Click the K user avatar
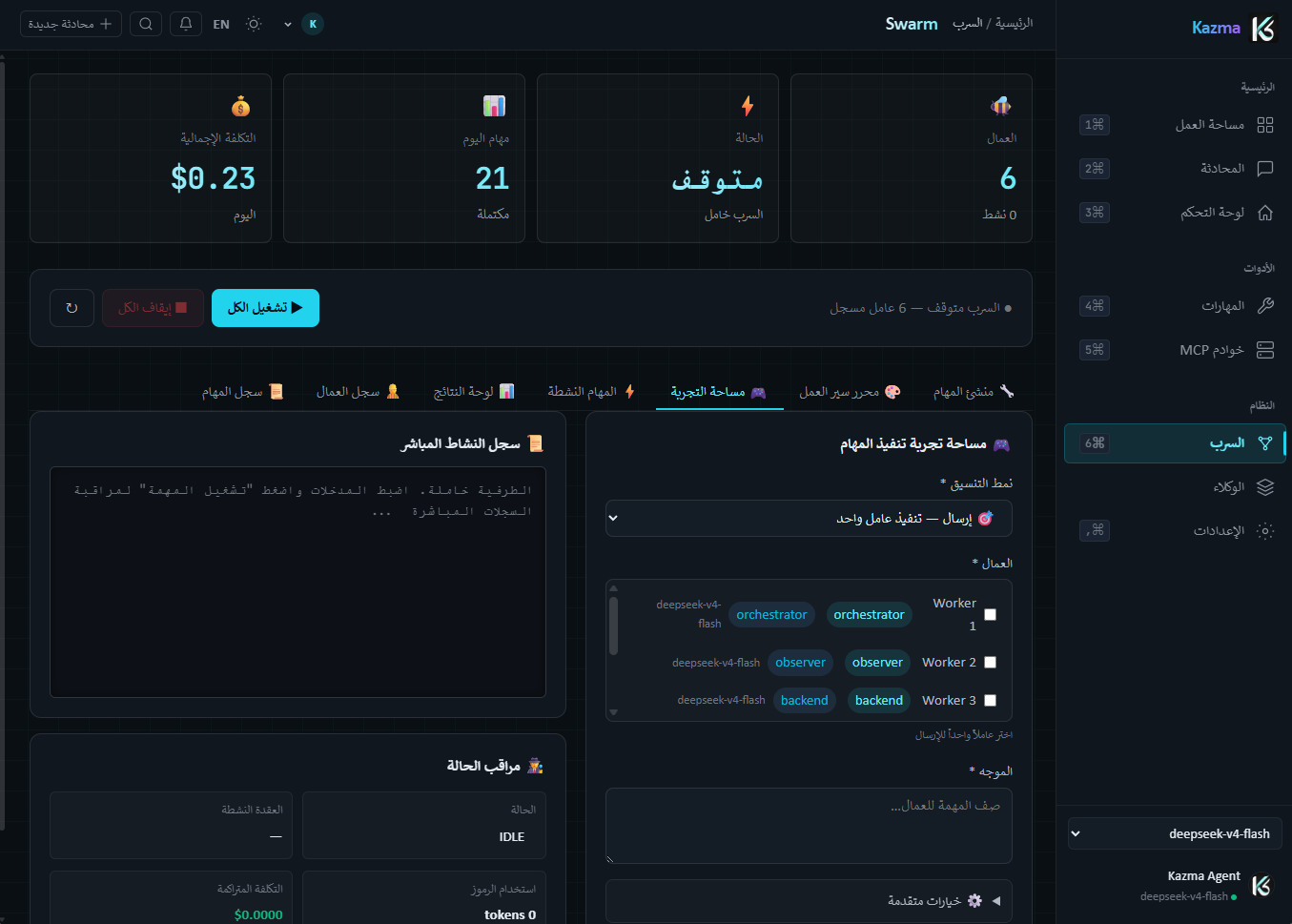Image resolution: width=1292 pixels, height=924 pixels. 313,24
